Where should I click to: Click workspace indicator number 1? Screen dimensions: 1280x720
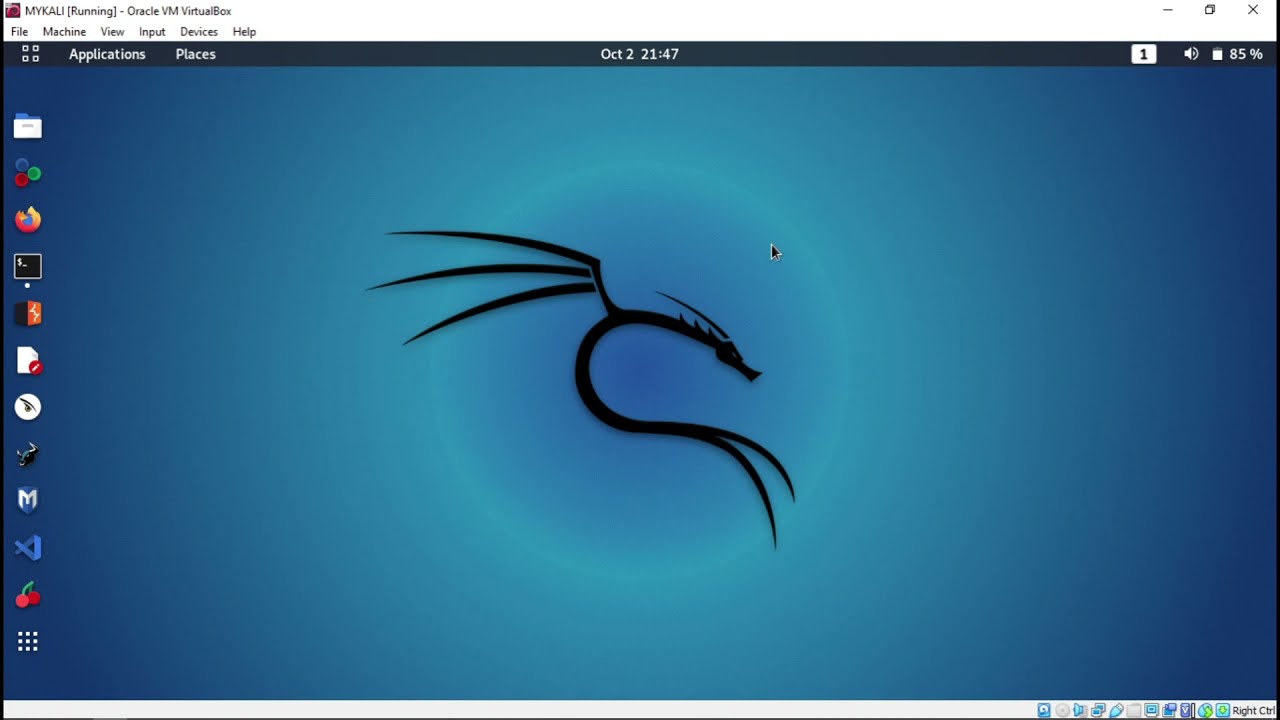pyautogui.click(x=1144, y=54)
